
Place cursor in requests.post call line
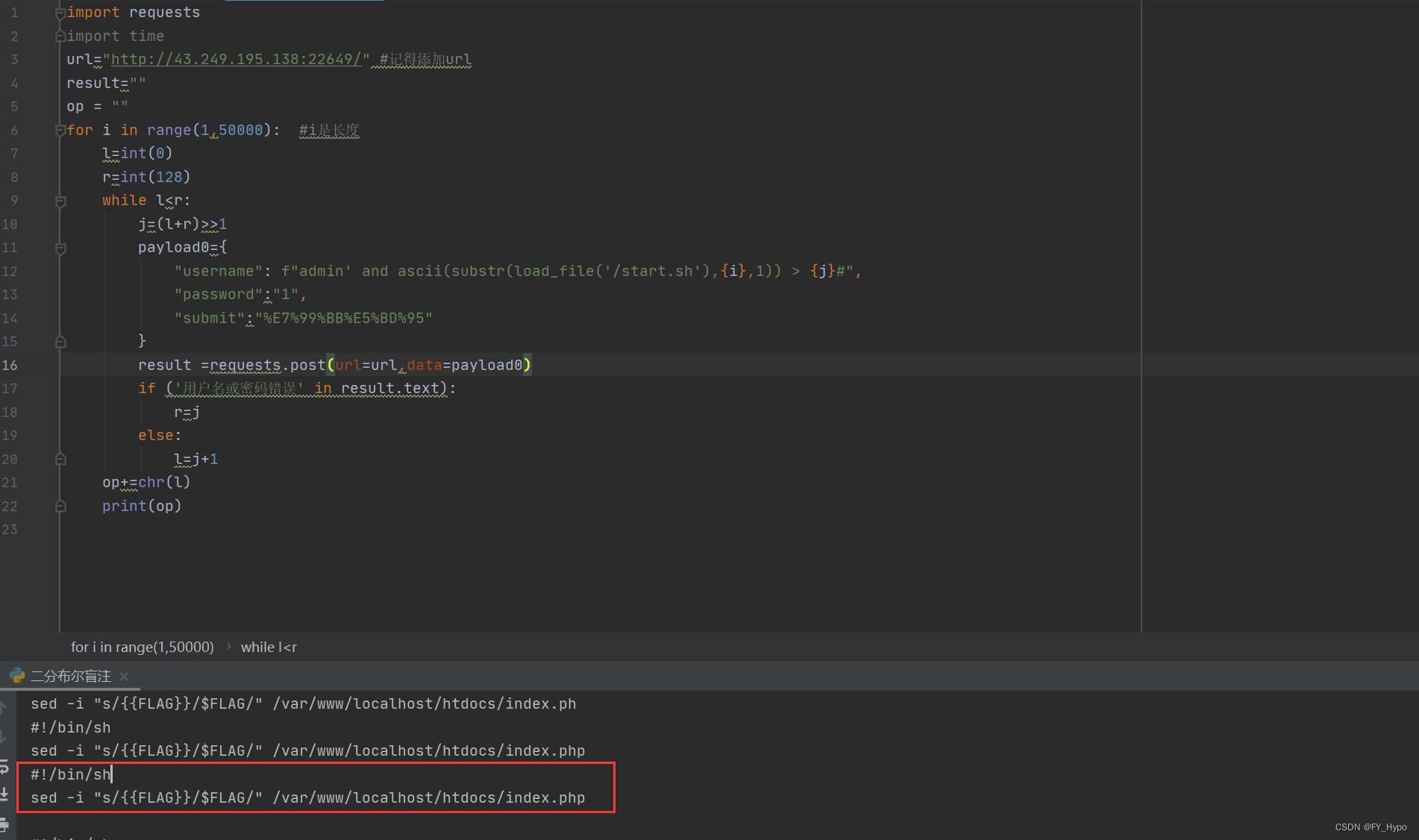coord(334,365)
